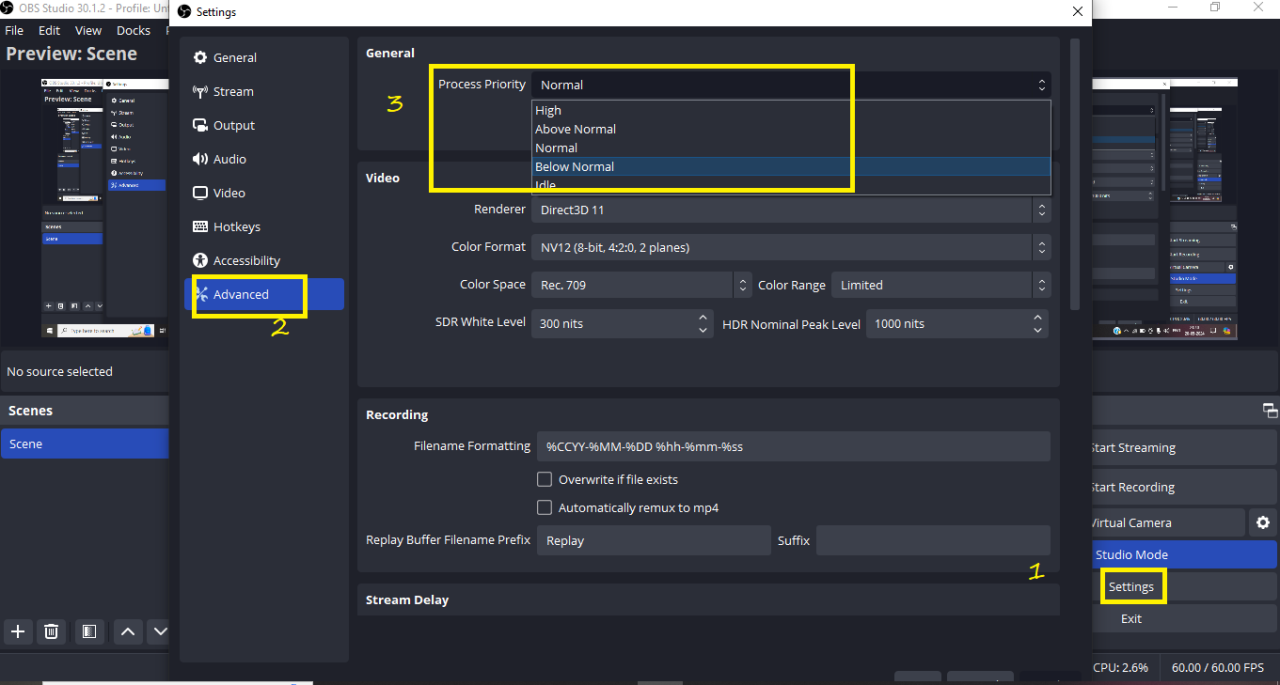Enable Overwrite if file exists checkbox

click(x=545, y=480)
